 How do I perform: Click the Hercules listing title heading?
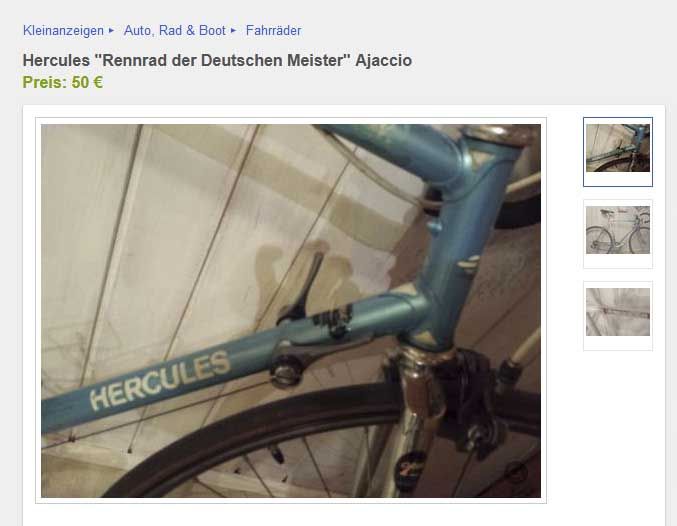(x=217, y=60)
